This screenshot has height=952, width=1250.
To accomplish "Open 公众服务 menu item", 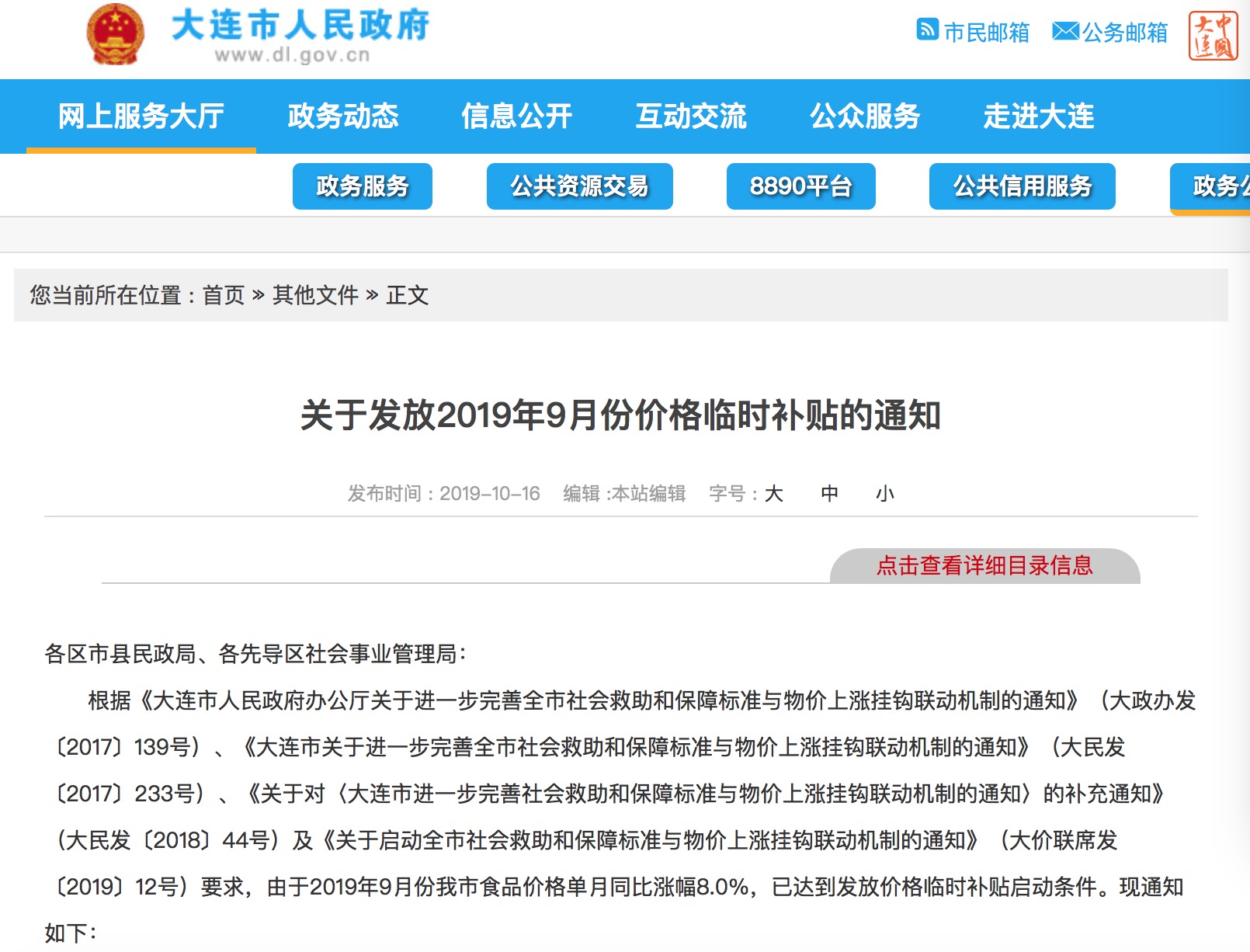I will 865,116.
